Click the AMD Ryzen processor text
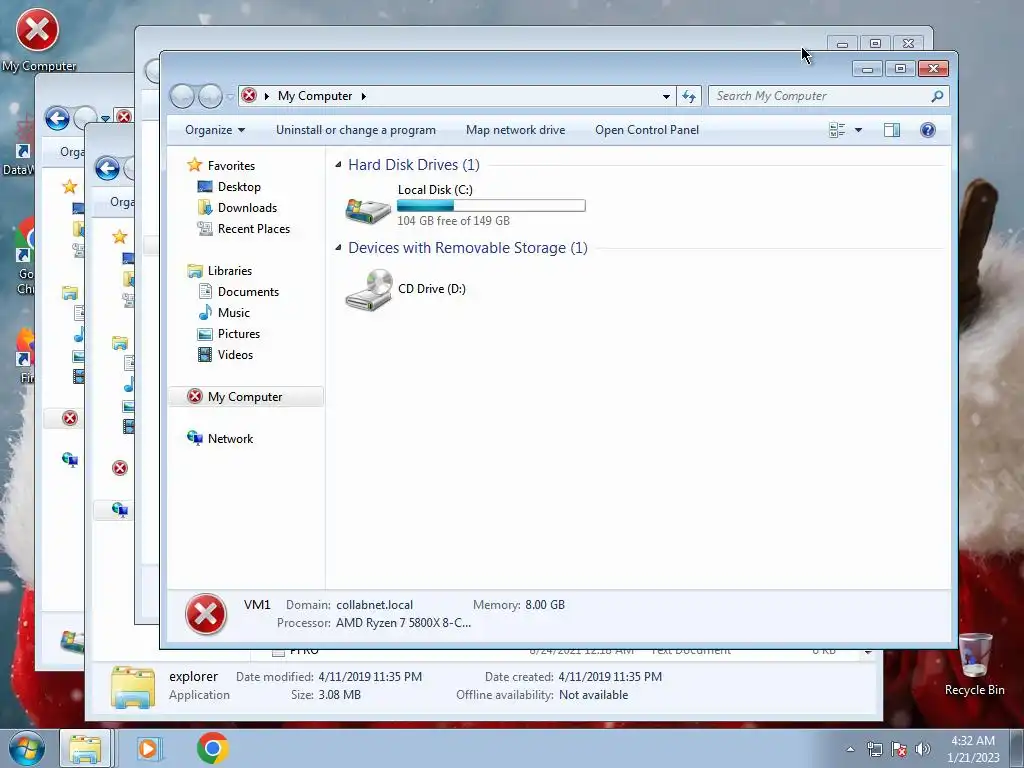Viewport: 1024px width, 768px height. (x=403, y=623)
